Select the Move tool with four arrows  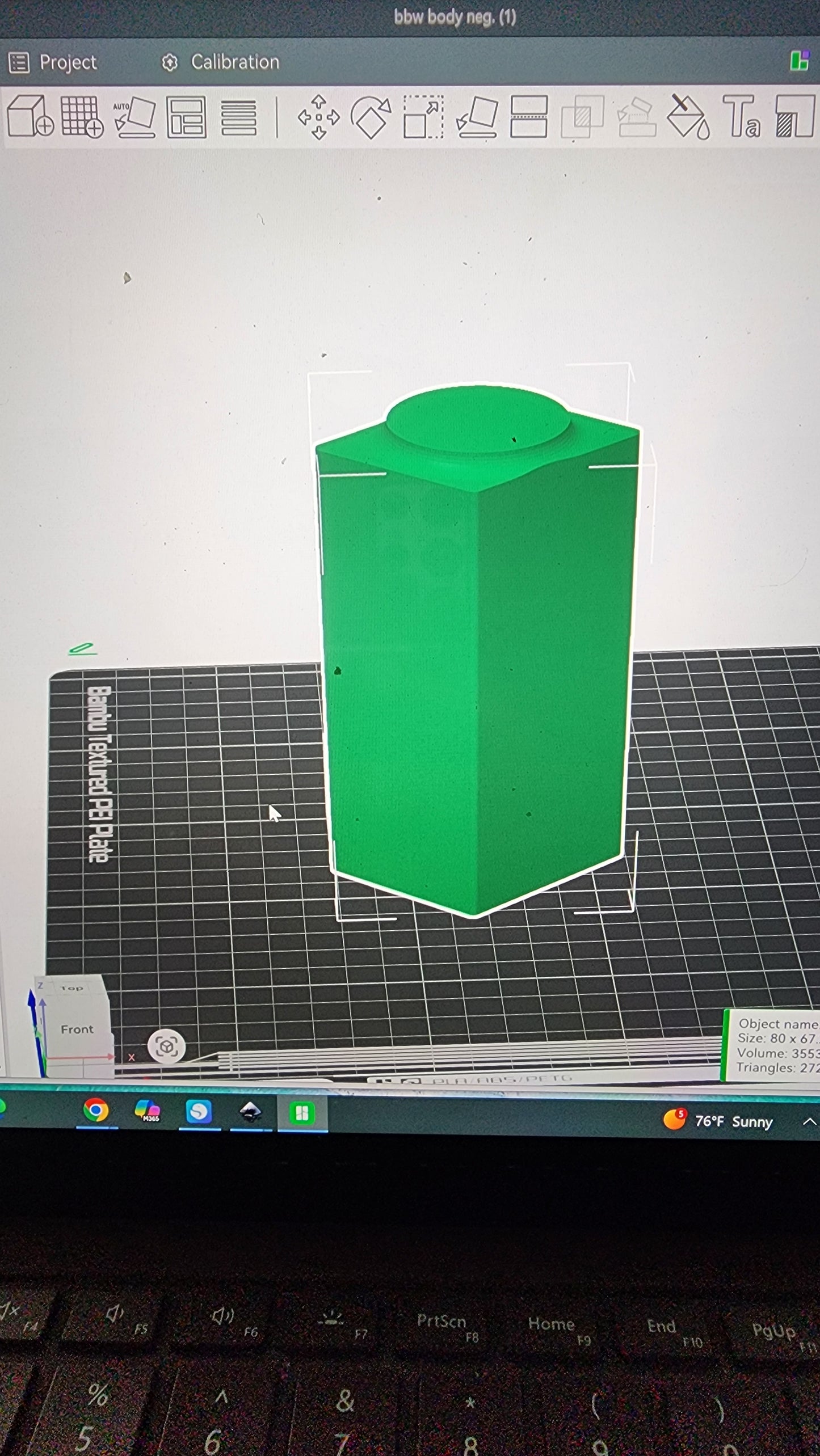pos(318,117)
